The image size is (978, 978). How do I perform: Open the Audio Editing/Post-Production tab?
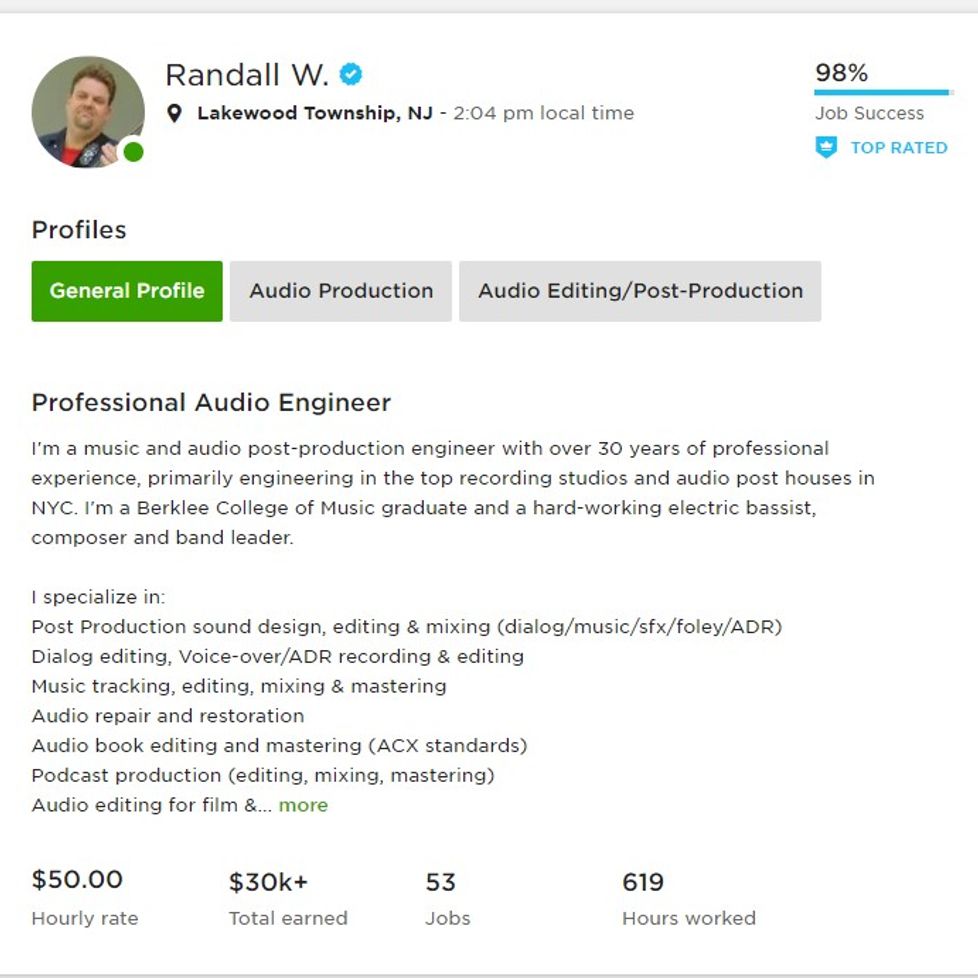pos(640,291)
